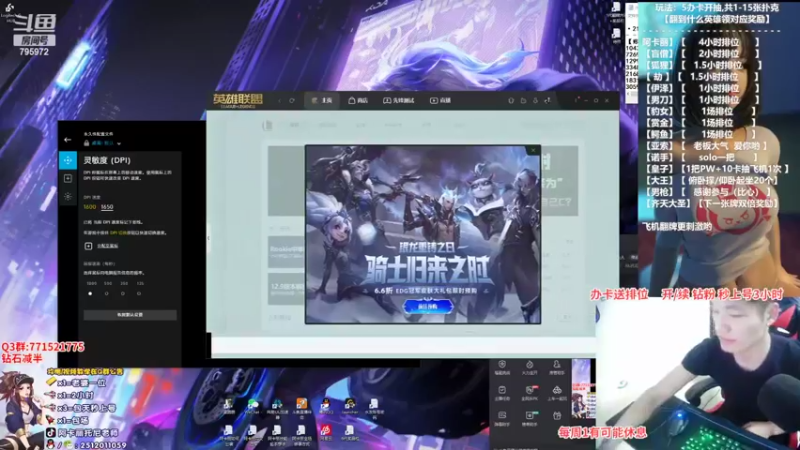Close the knight promotion popup banner
Viewport: 800px width, 450px height.
click(533, 151)
